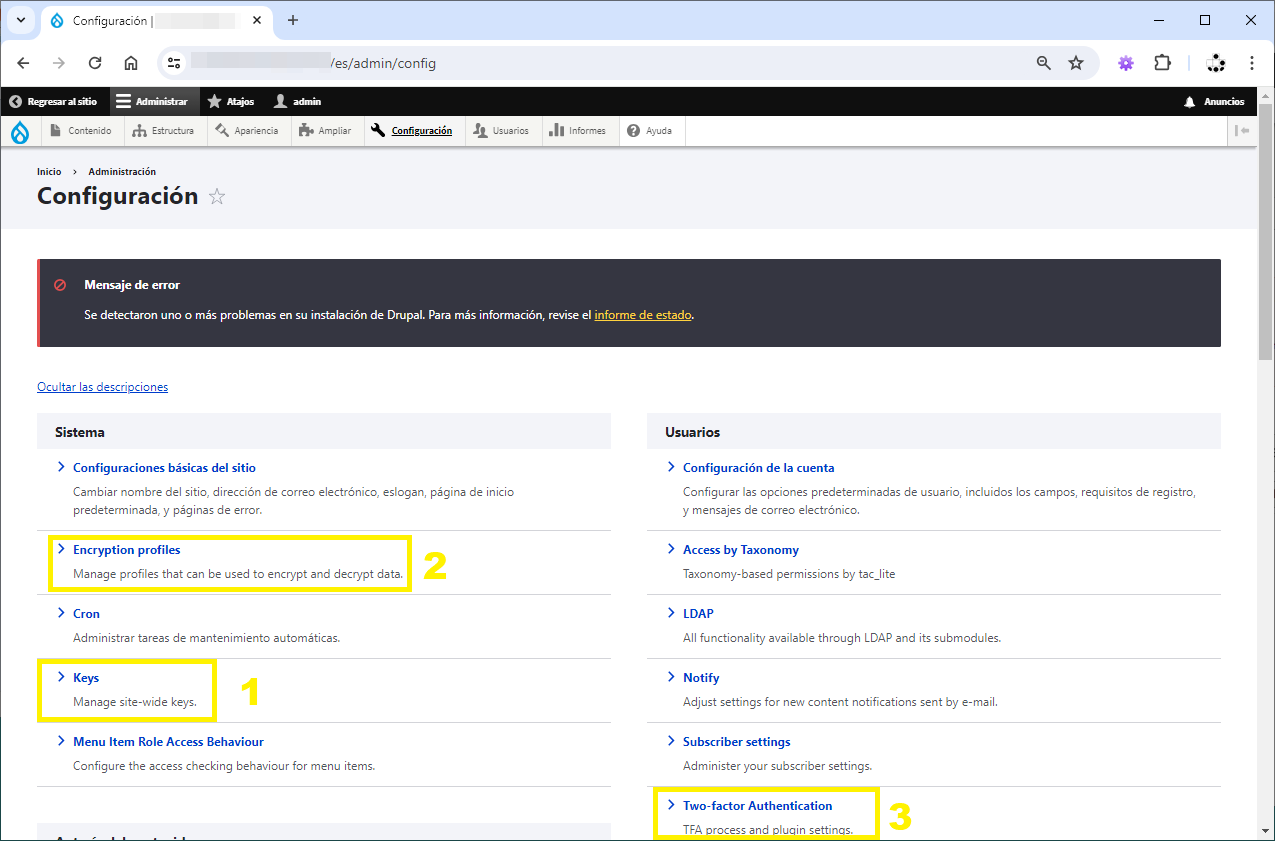The image size is (1275, 841).
Task: Open the browser home page
Action: tap(131, 63)
